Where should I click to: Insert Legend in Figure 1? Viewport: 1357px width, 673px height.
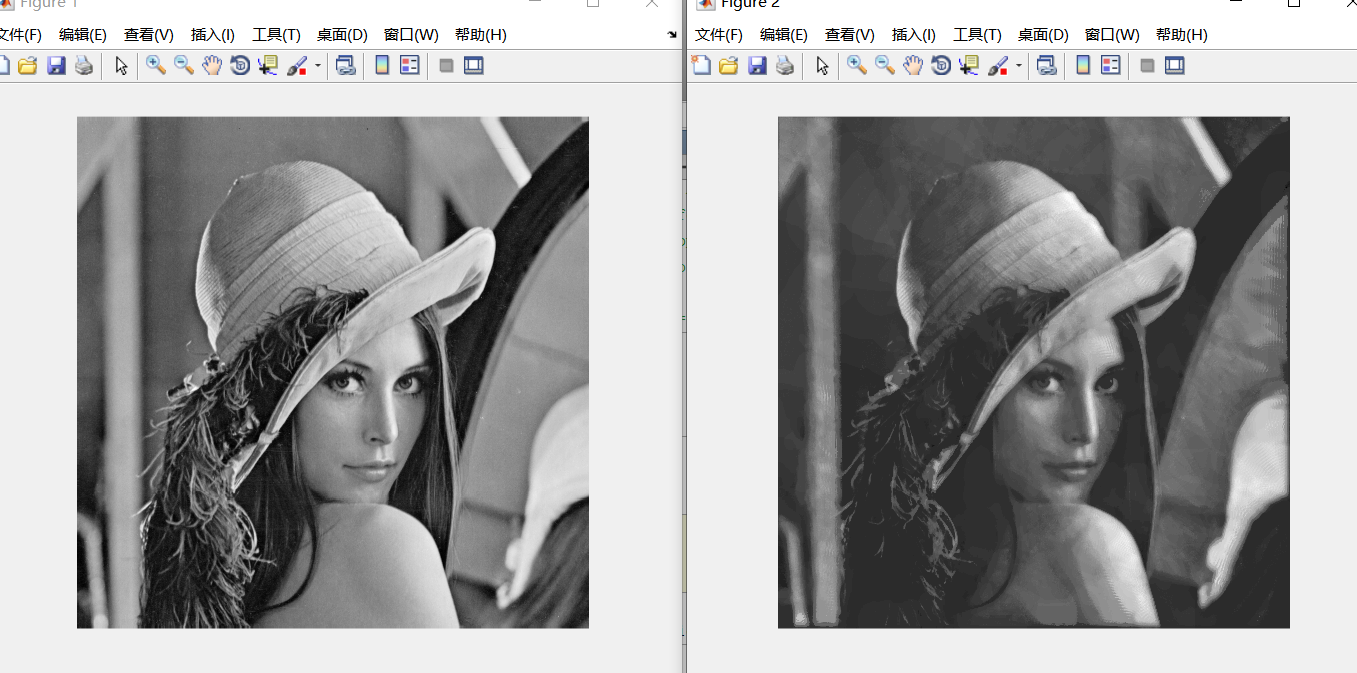pos(409,66)
